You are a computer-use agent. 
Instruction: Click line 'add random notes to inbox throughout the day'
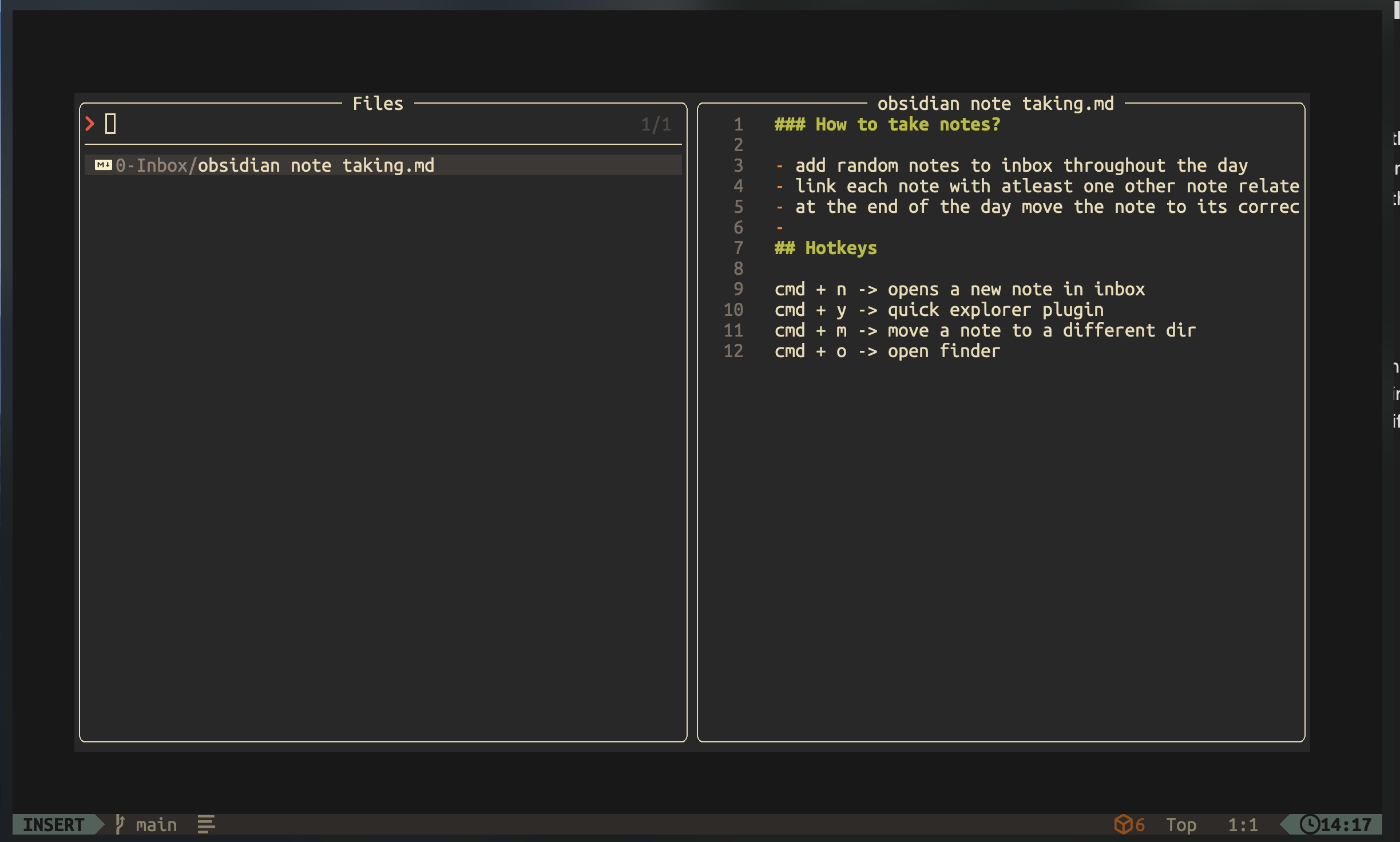(x=1012, y=165)
